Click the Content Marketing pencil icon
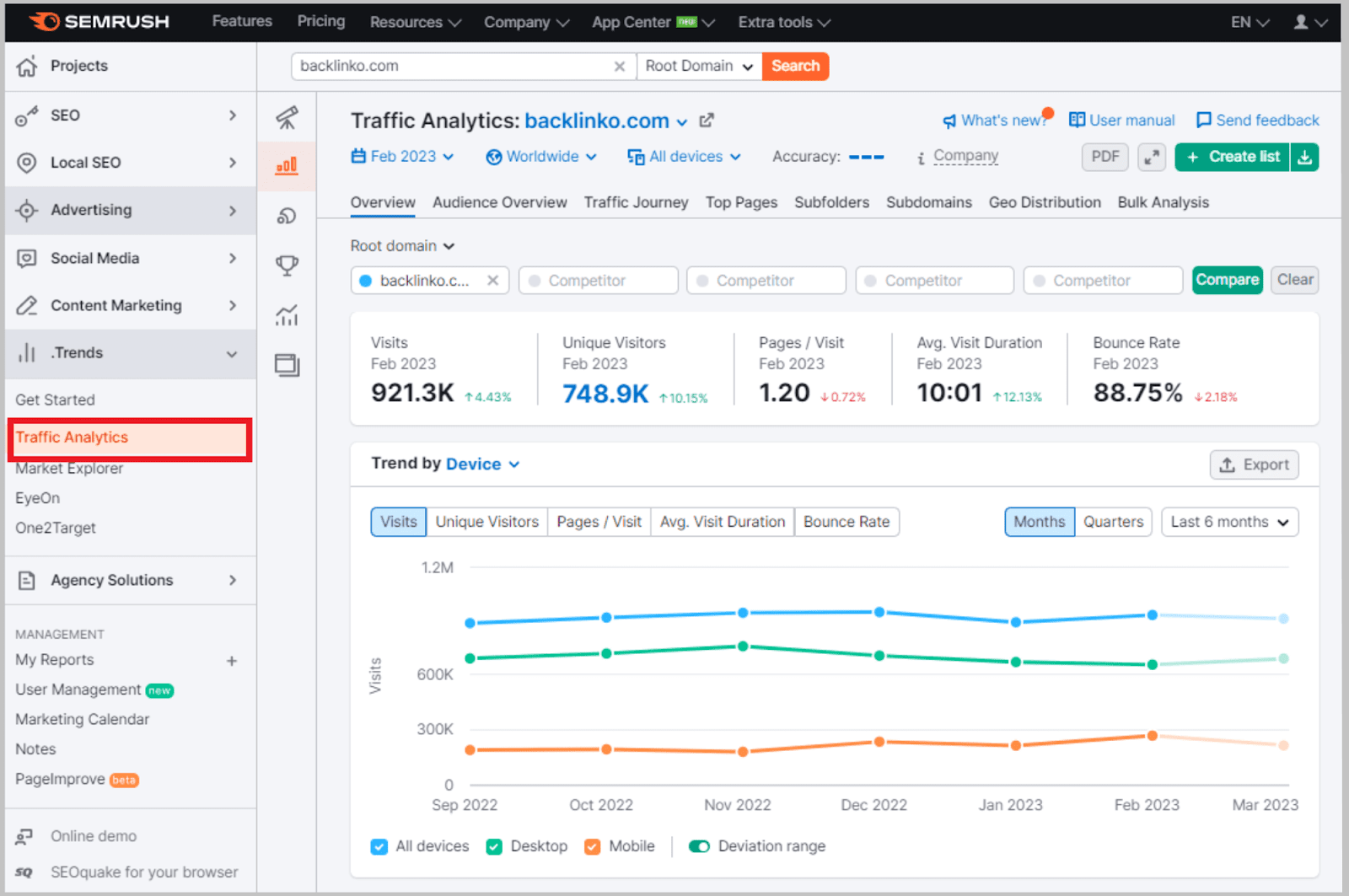This screenshot has height=896, width=1349. [x=27, y=305]
